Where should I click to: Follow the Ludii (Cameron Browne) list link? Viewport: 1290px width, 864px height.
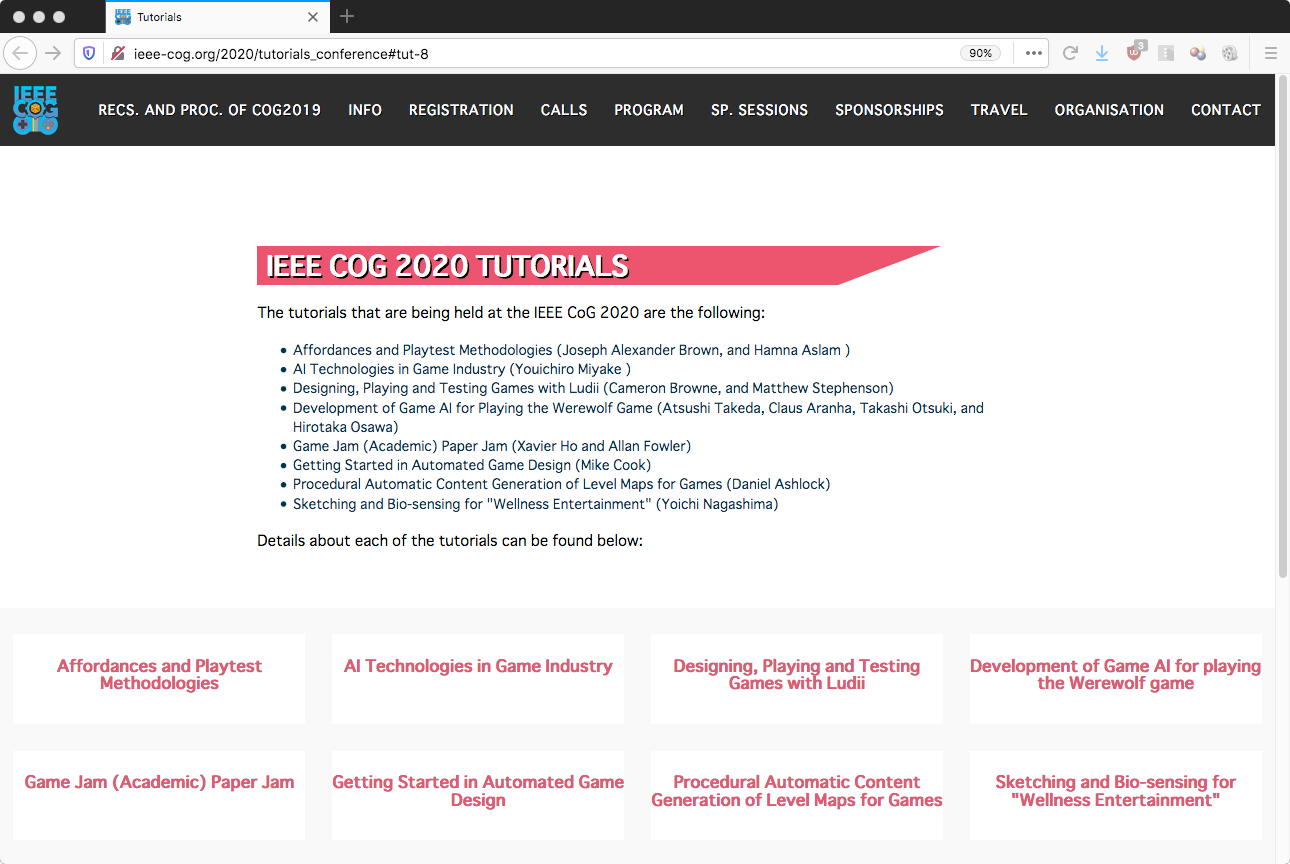click(x=593, y=388)
